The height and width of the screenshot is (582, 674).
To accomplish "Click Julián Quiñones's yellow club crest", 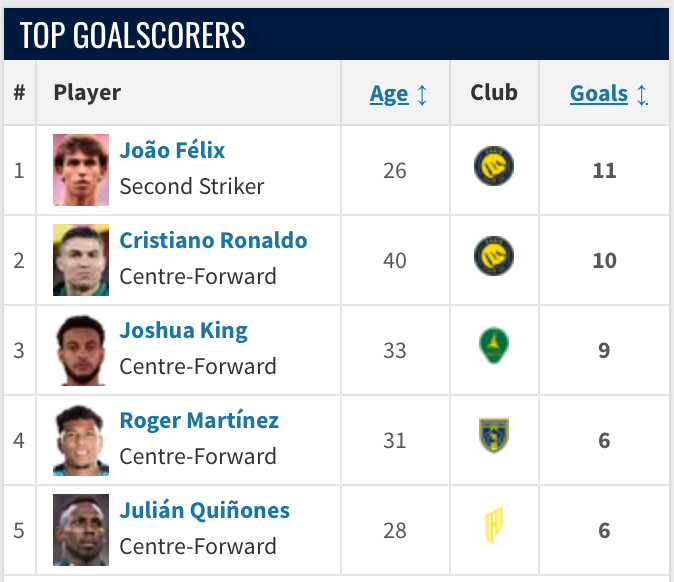I will [x=494, y=527].
